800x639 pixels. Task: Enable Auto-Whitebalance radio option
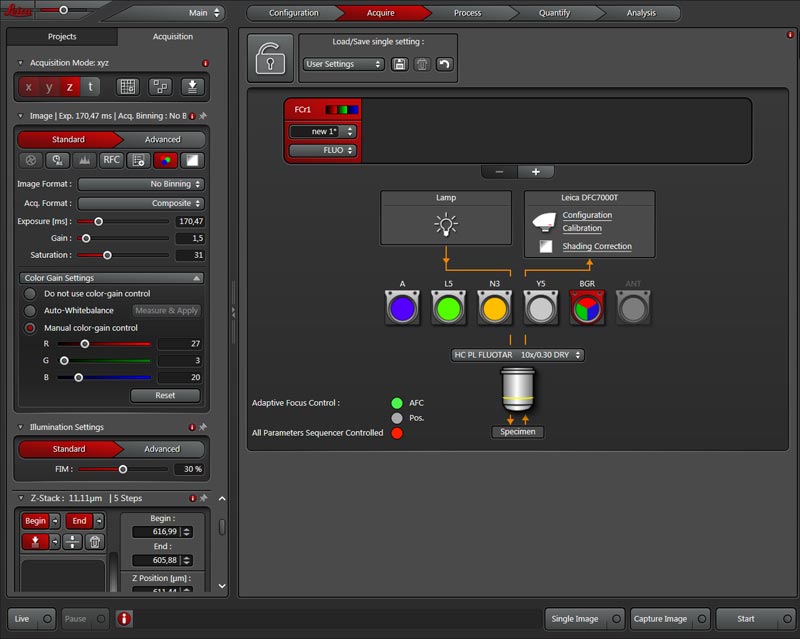pos(30,311)
